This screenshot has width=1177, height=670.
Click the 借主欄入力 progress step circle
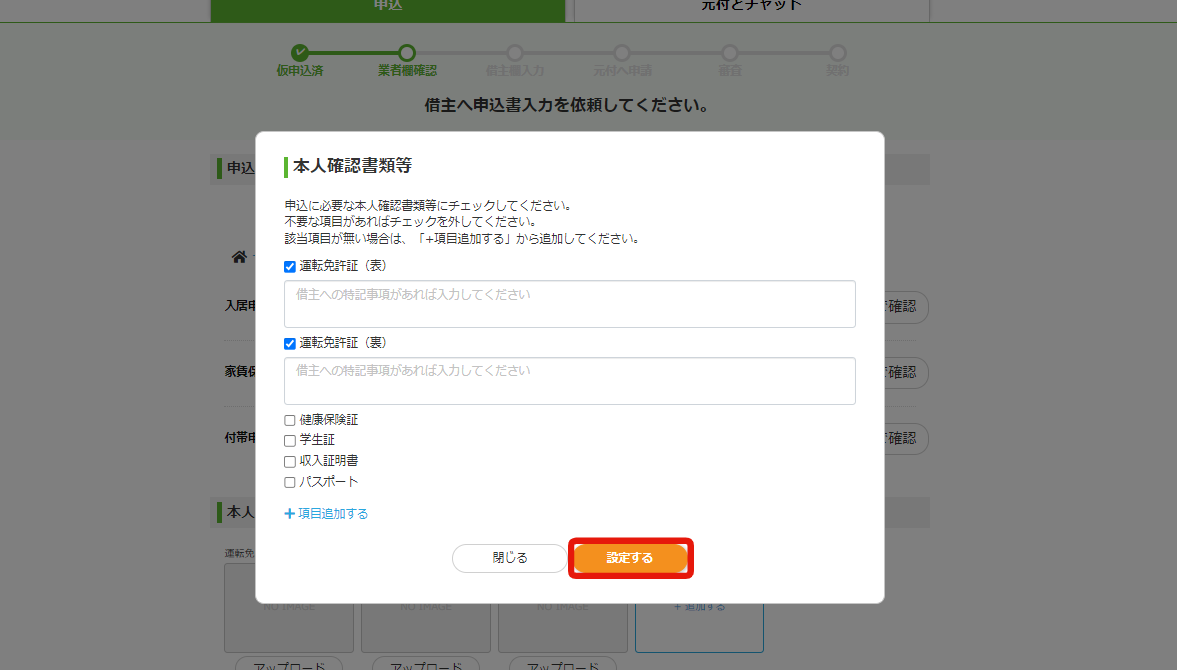[515, 53]
